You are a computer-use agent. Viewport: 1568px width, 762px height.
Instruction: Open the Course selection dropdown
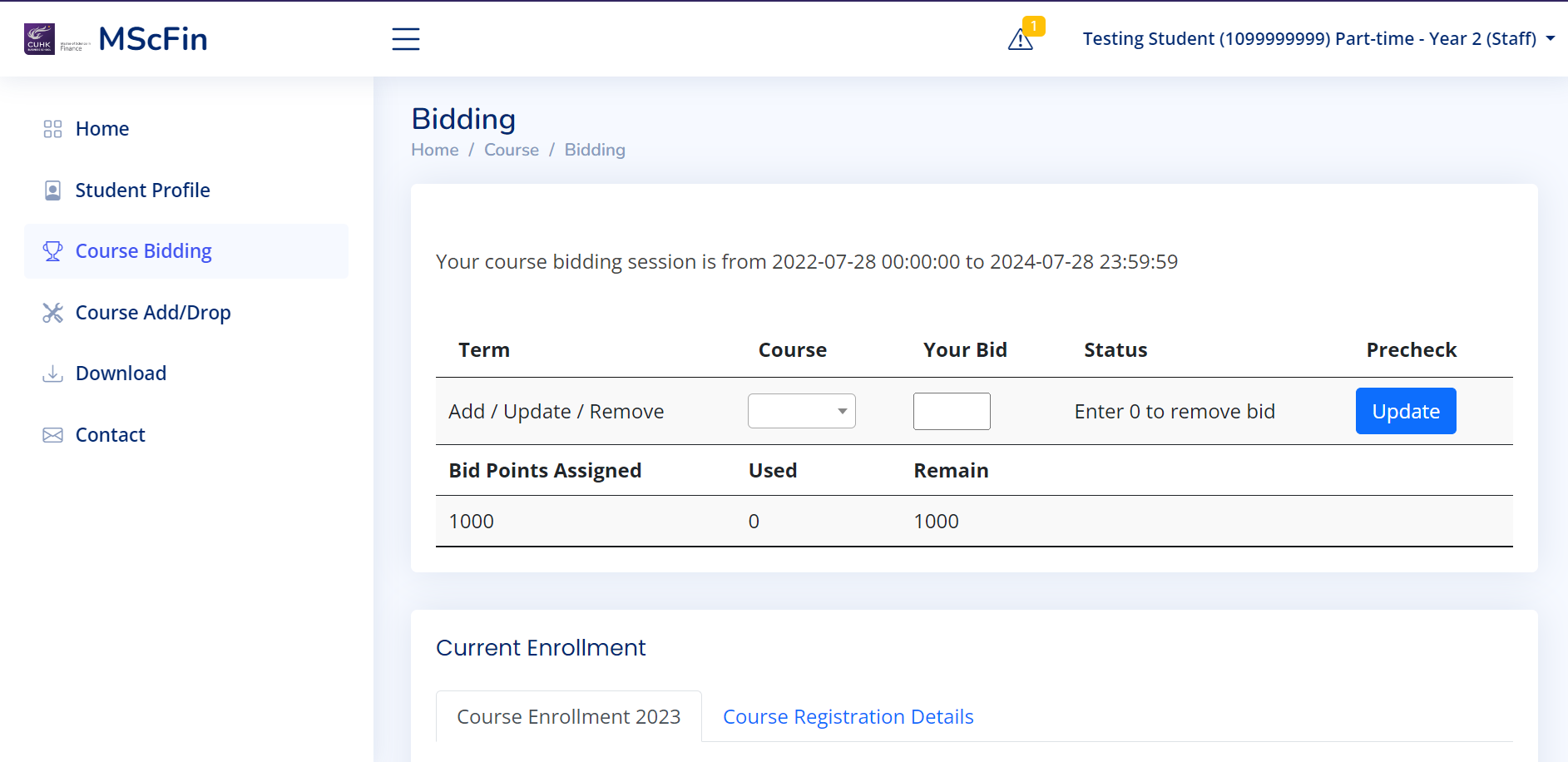point(801,411)
